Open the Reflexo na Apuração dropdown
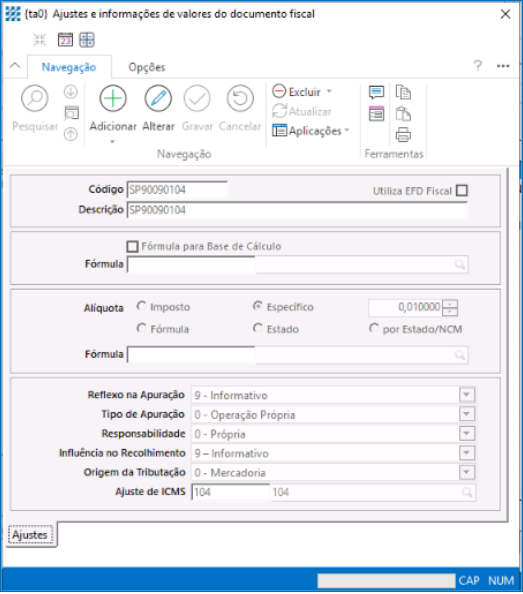Screen dimensions: 523x594 (467, 395)
